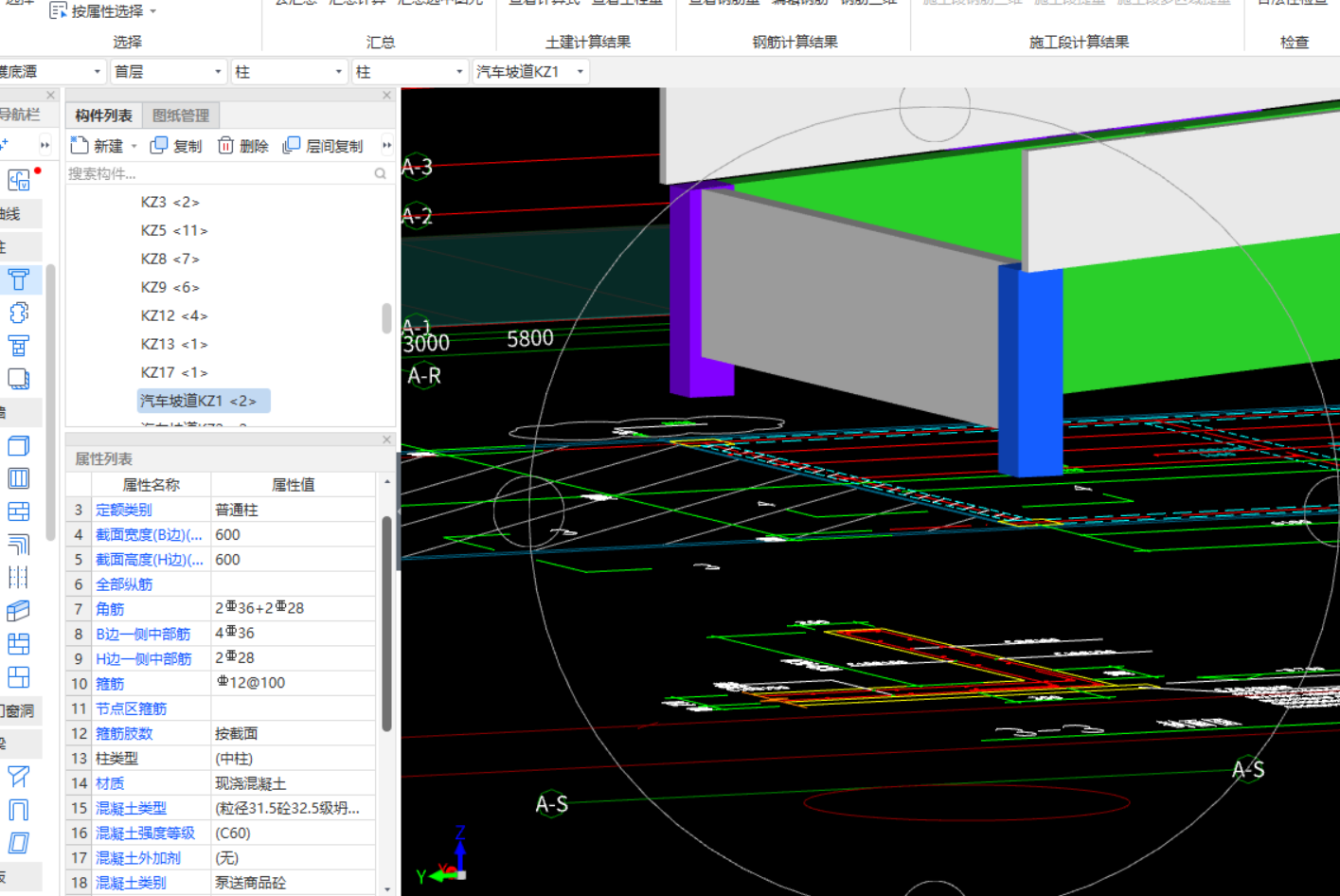1340x896 pixels.
Task: Click the 截面宽度(B边) property link
Action: (149, 535)
